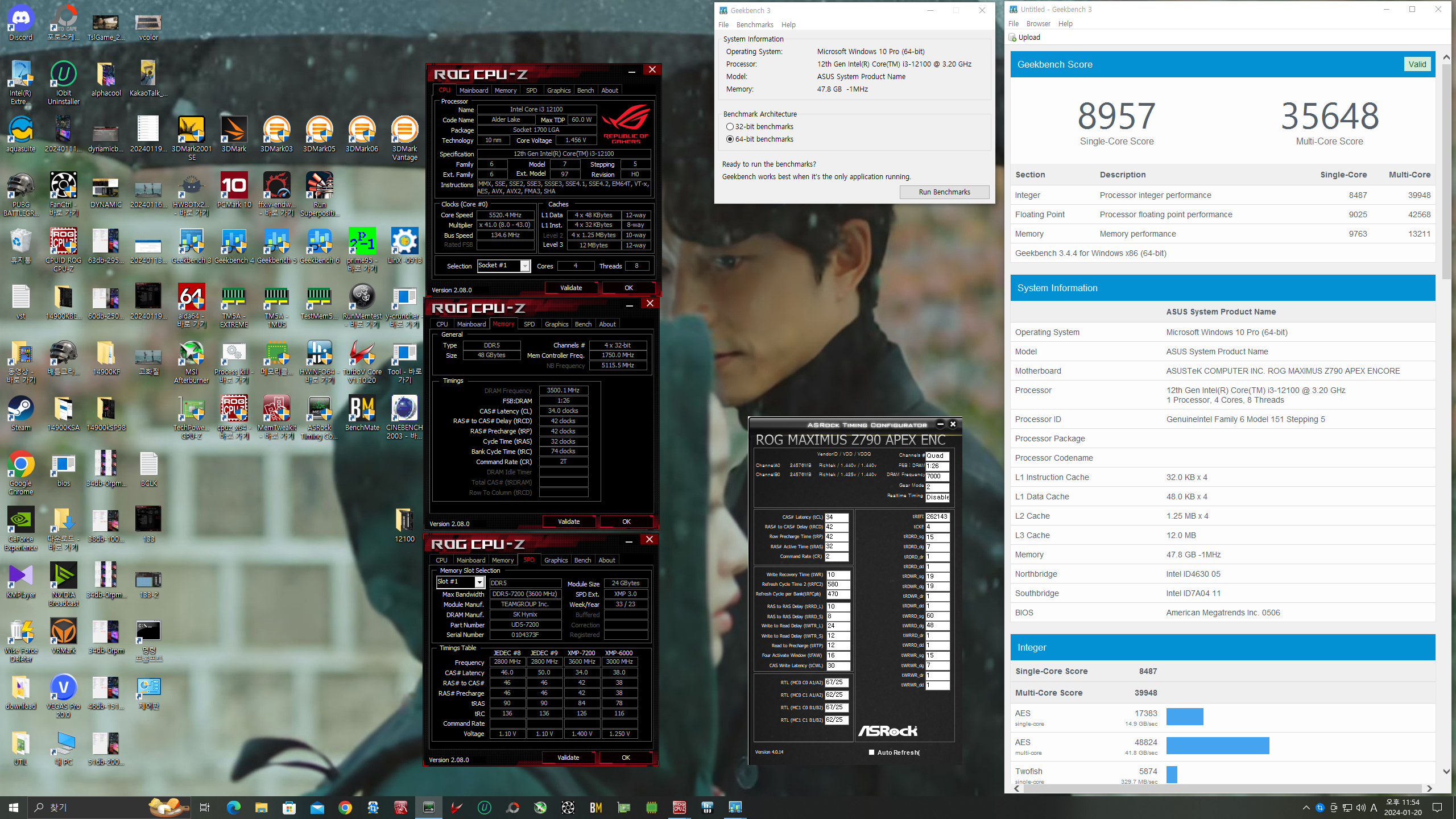Open File Explorer from the taskbar
The image size is (1456, 819).
(x=261, y=807)
